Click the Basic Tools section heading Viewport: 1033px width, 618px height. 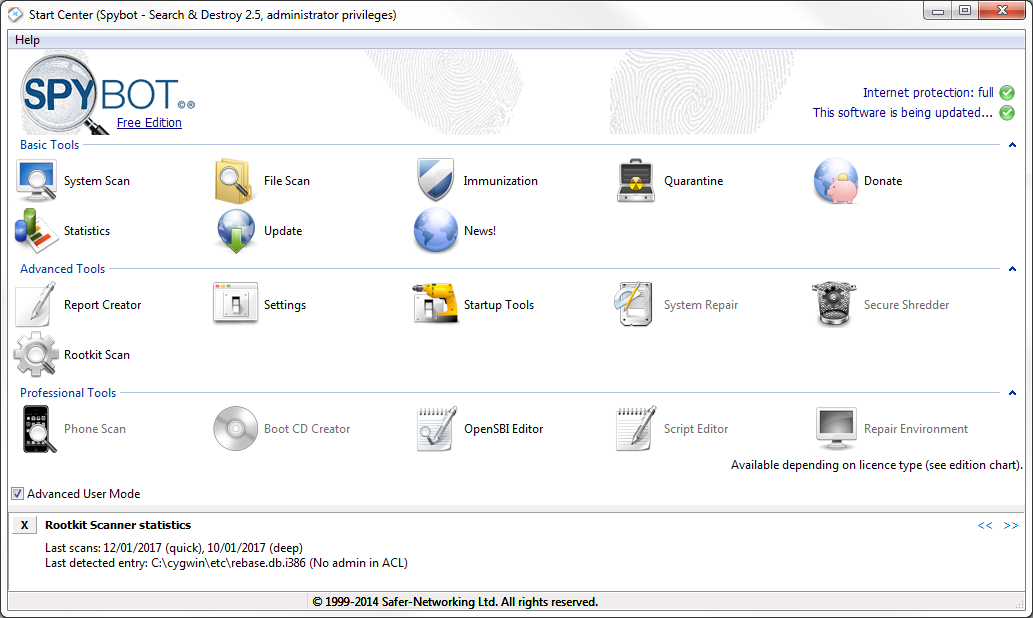click(x=49, y=145)
